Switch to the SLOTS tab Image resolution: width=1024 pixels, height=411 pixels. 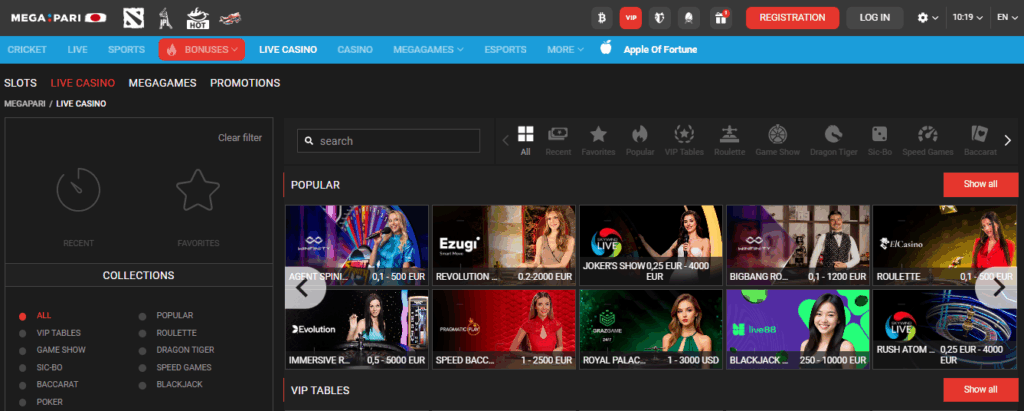[20, 83]
